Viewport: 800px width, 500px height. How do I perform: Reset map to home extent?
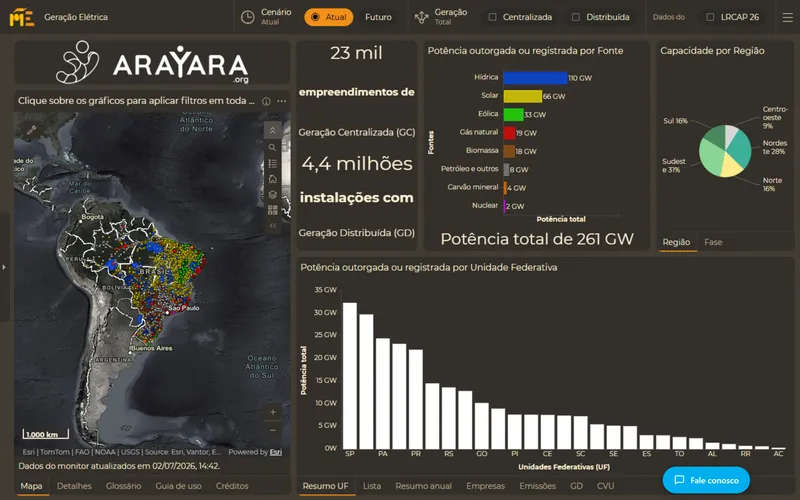[272, 179]
